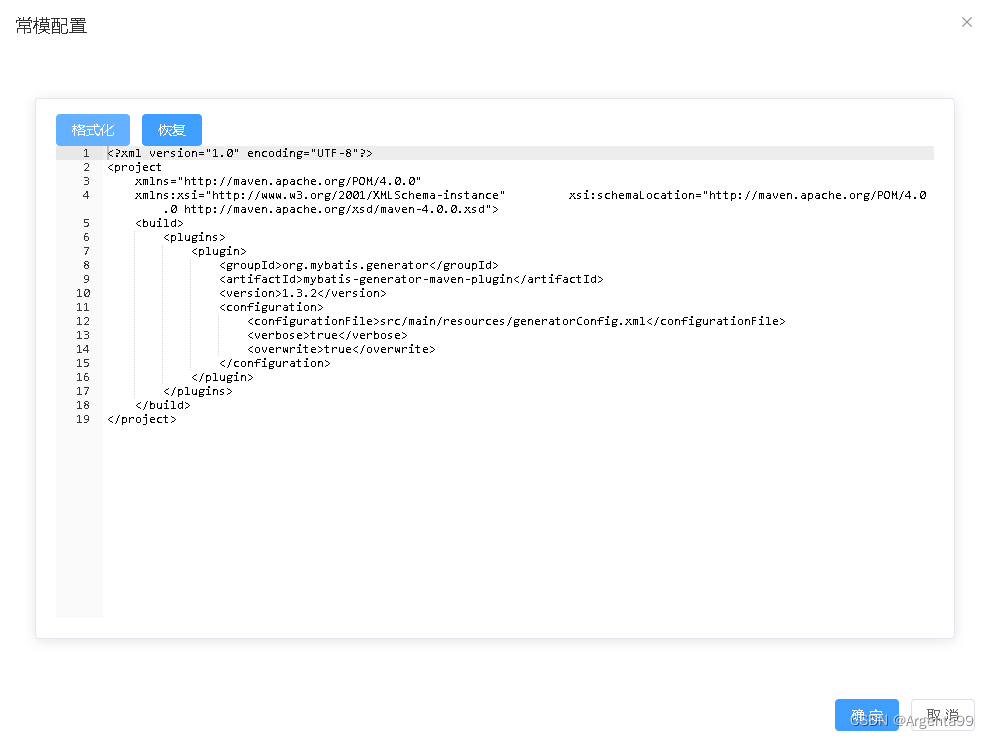Click the 格式化 format button
The image size is (989, 738).
[x=93, y=130]
